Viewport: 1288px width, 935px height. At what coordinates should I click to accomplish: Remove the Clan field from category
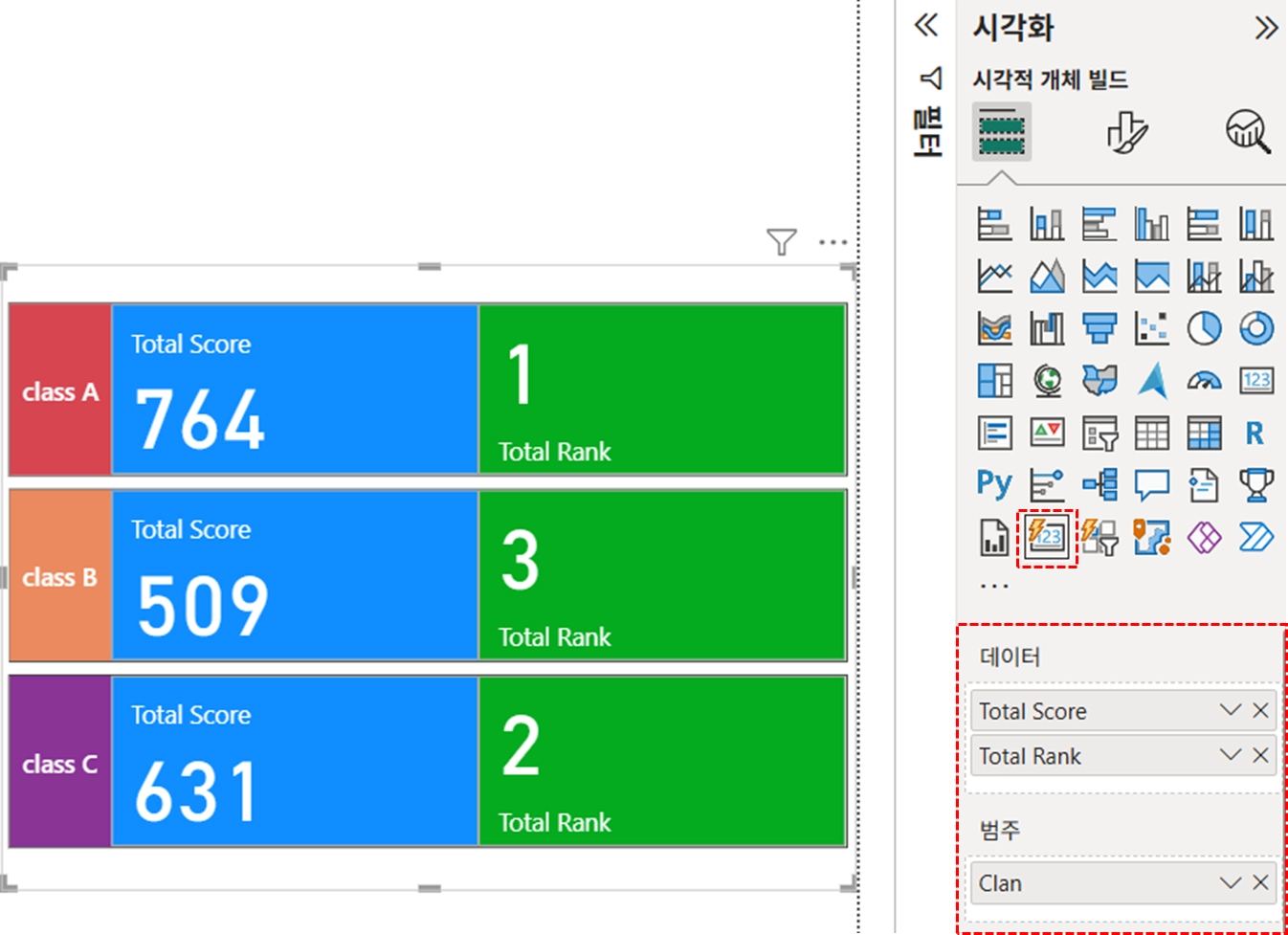[x=1260, y=882]
